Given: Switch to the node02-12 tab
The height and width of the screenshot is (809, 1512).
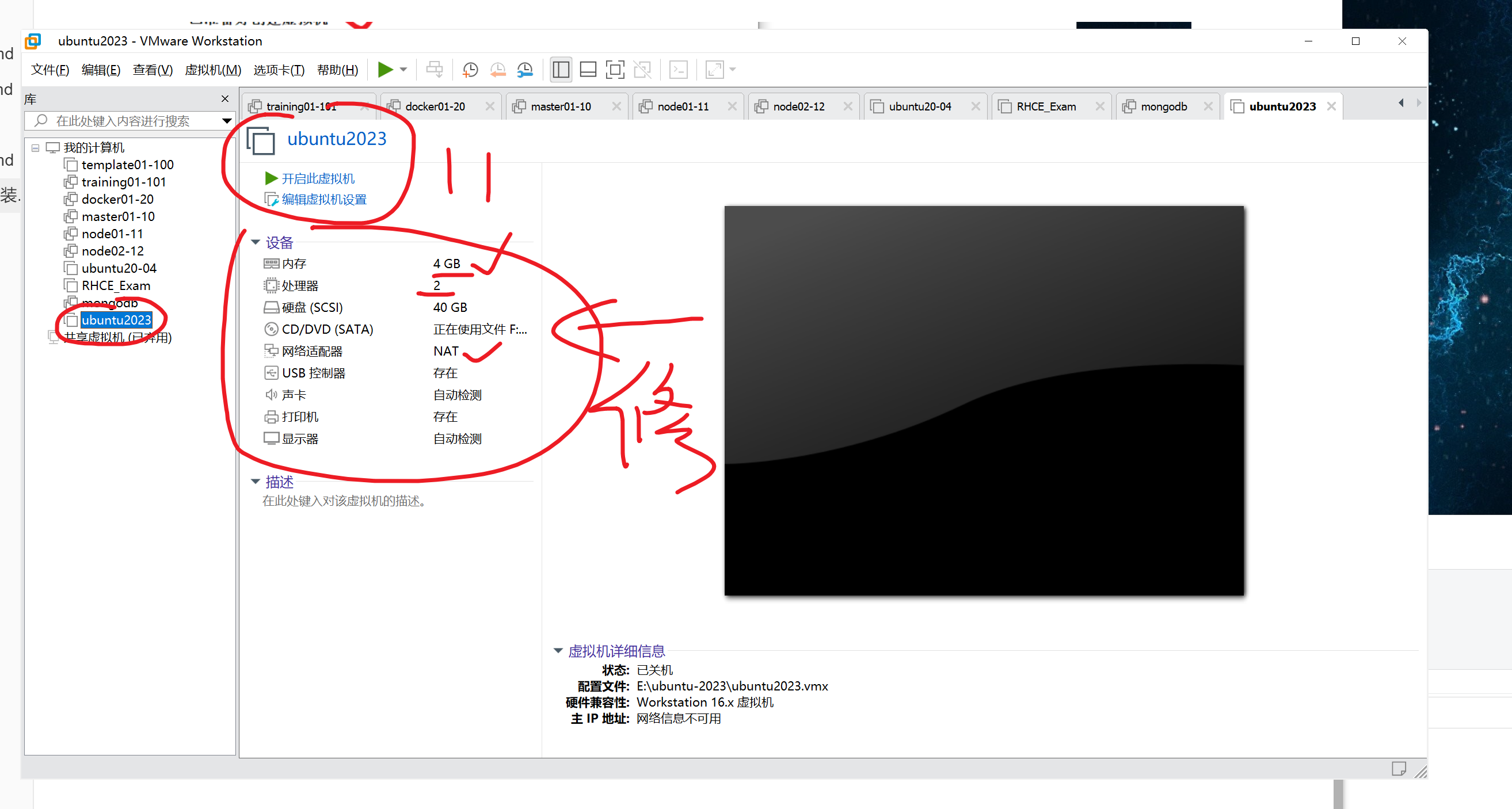Looking at the screenshot, I should tap(798, 106).
